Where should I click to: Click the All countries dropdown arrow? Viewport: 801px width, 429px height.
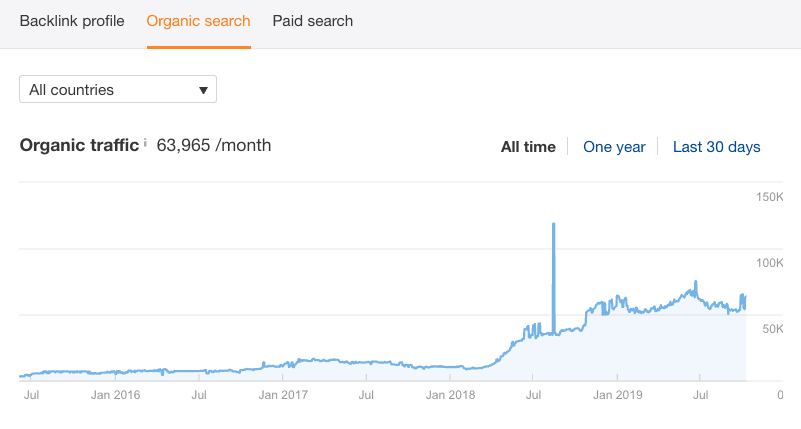click(x=203, y=90)
